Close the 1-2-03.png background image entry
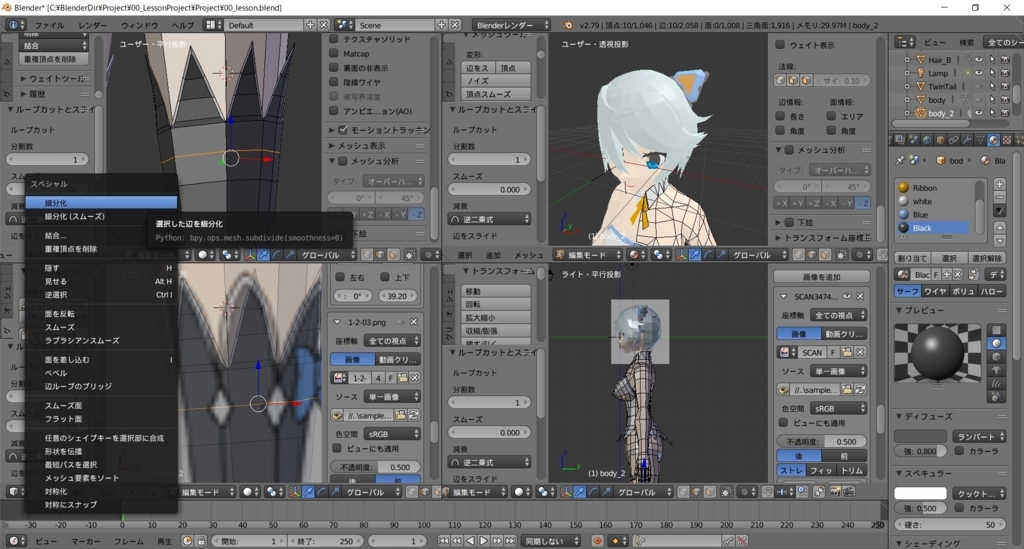The image size is (1024, 549). click(413, 322)
